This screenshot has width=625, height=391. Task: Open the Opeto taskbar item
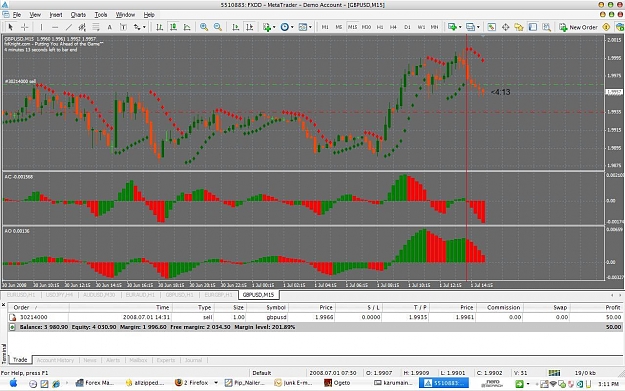[x=337, y=383]
